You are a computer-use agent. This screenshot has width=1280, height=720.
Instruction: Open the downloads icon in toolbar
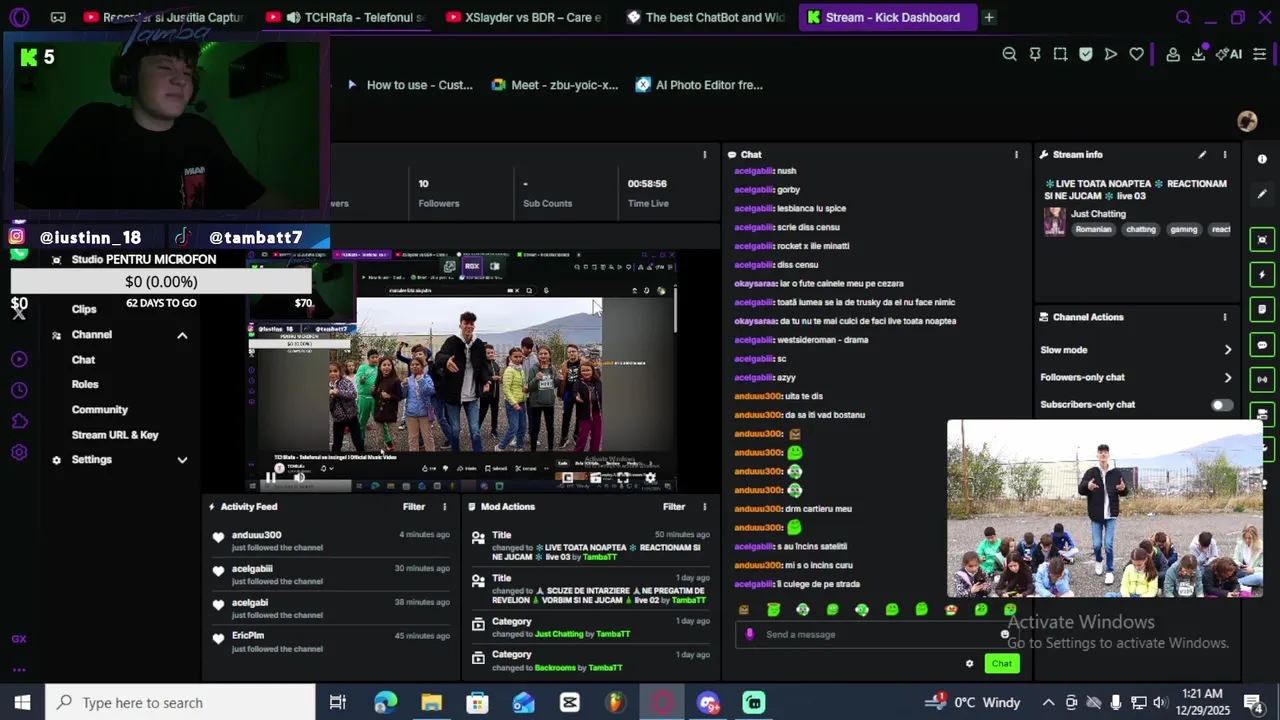[1198, 54]
